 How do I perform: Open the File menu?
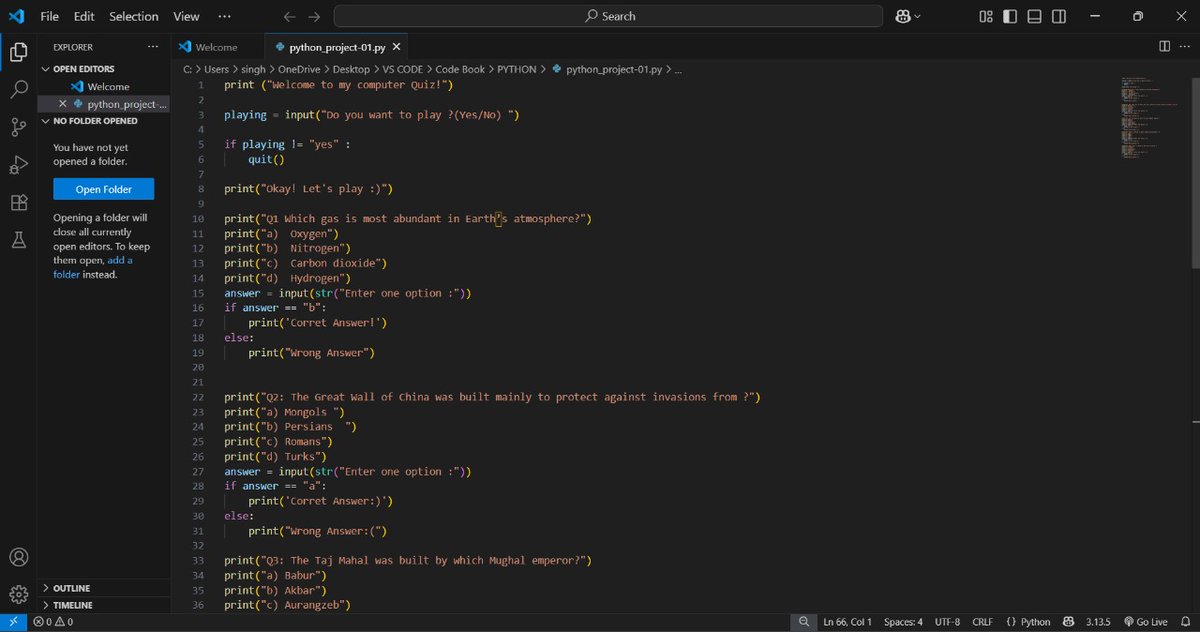point(50,16)
